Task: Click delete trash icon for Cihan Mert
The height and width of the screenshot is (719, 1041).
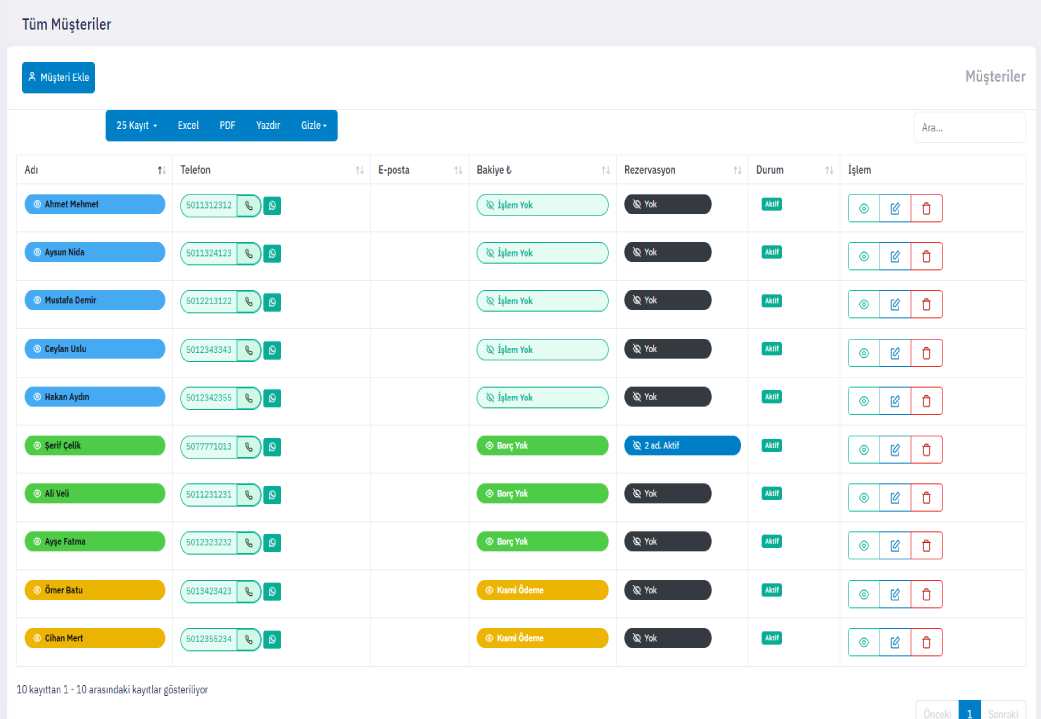Action: pos(926,642)
